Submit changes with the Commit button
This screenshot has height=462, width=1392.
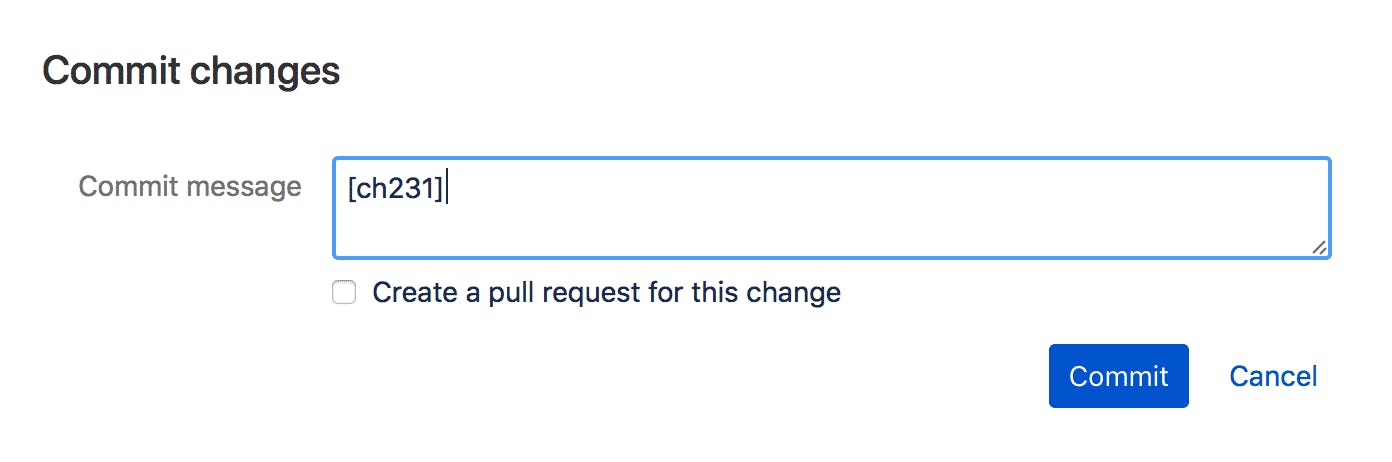tap(1118, 376)
